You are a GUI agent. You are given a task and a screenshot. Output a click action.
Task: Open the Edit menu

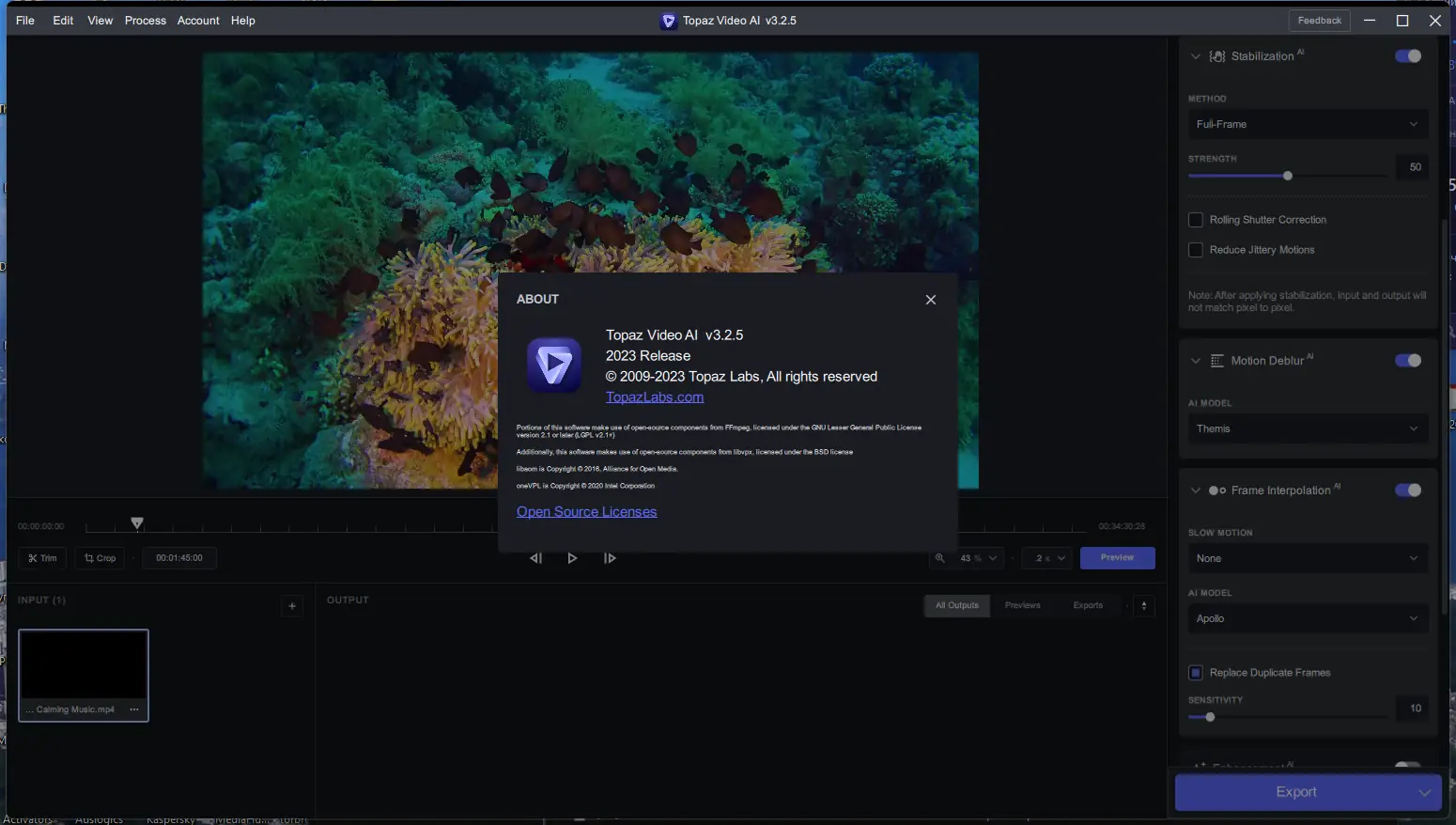63,21
